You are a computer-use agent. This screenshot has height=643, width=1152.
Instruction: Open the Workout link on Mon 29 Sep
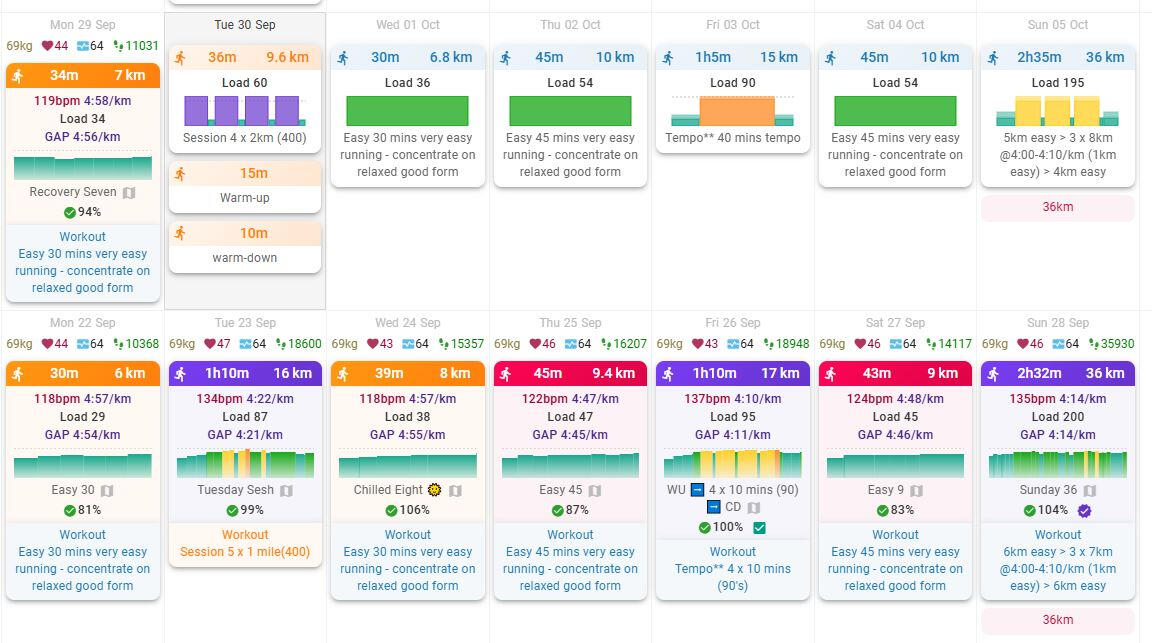82,237
